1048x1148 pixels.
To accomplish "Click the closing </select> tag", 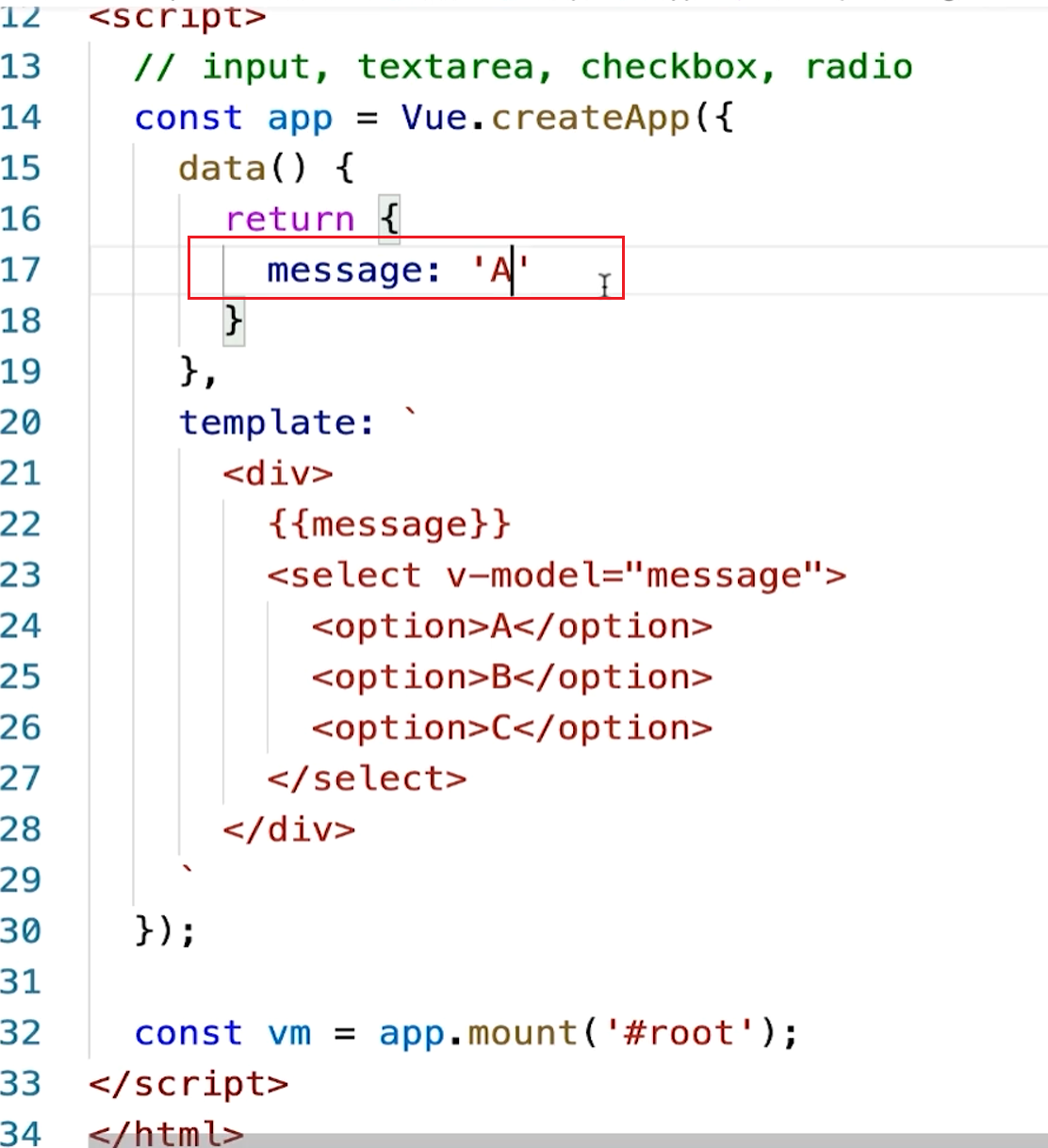I will [368, 779].
